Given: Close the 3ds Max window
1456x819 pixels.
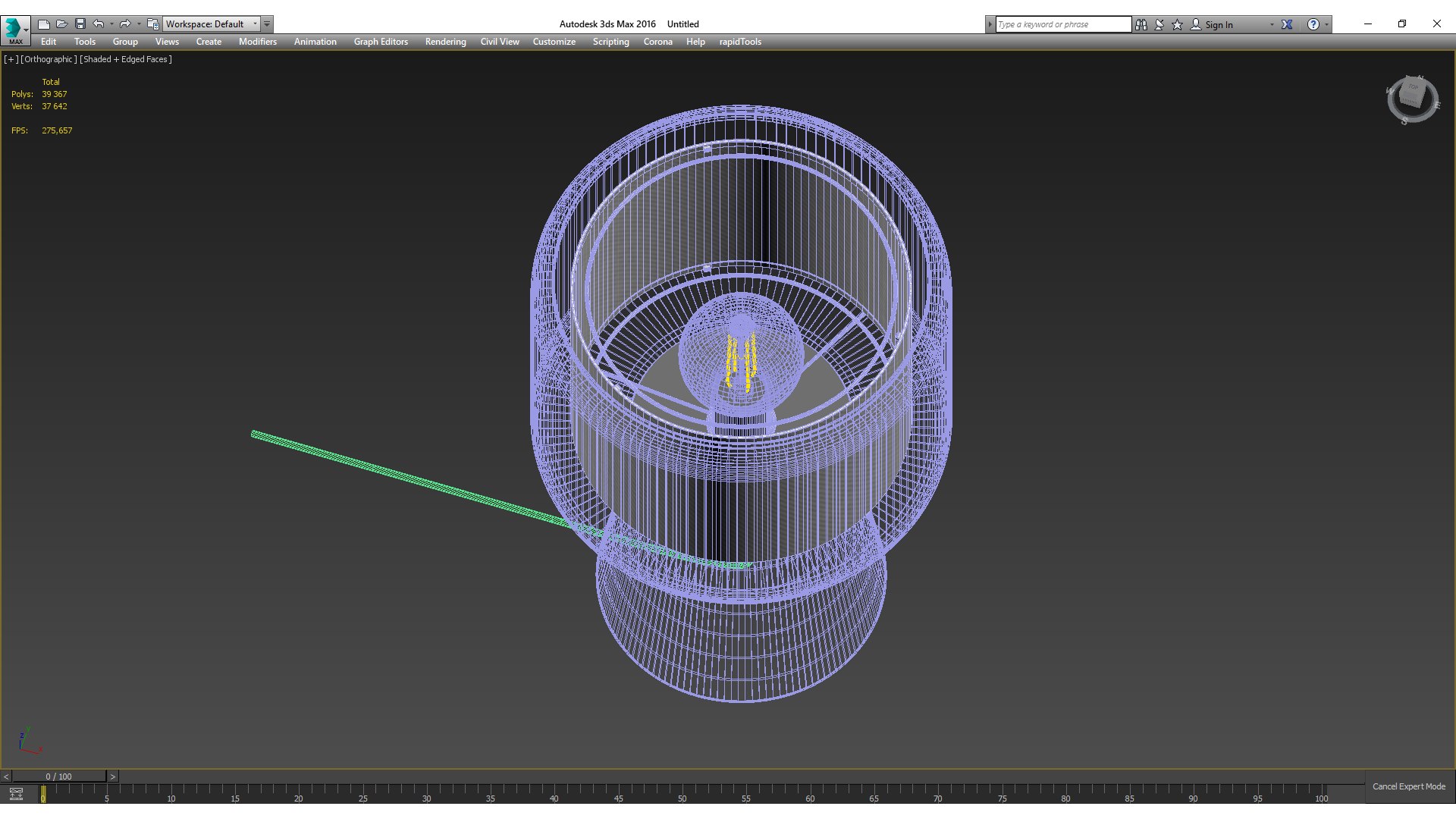Looking at the screenshot, I should click(1436, 24).
